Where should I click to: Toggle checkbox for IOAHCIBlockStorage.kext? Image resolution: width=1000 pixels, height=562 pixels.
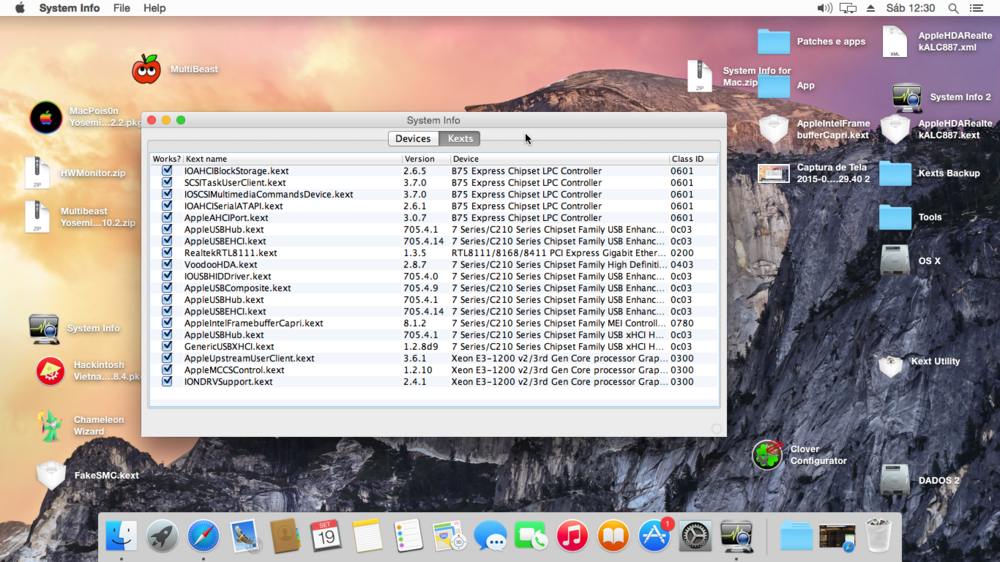(167, 171)
